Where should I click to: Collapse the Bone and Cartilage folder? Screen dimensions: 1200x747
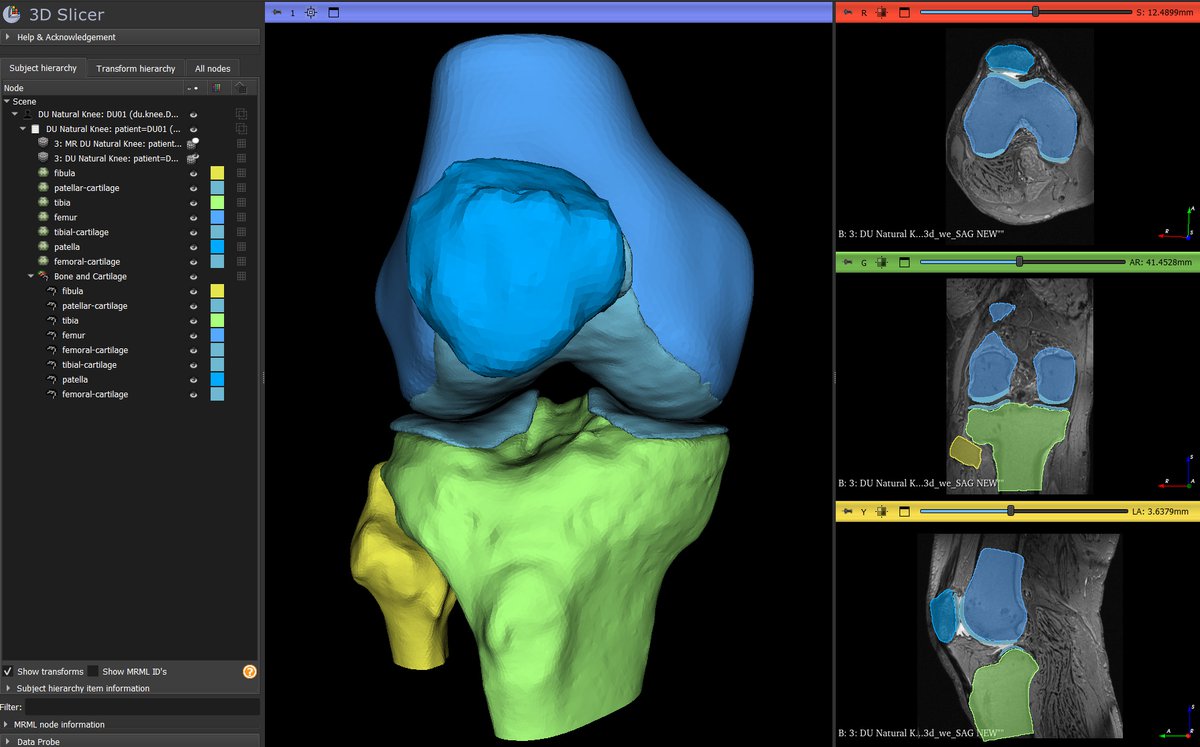coord(31,276)
